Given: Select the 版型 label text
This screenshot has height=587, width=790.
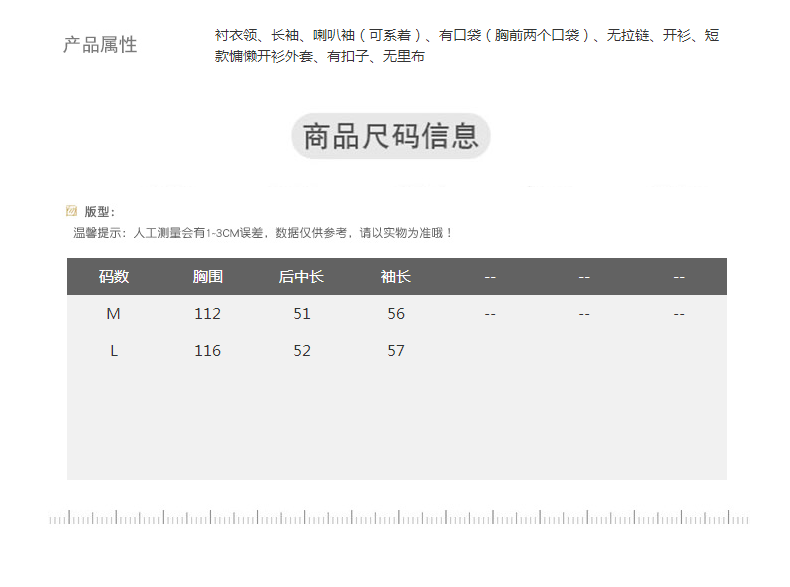Looking at the screenshot, I should (x=100, y=212).
